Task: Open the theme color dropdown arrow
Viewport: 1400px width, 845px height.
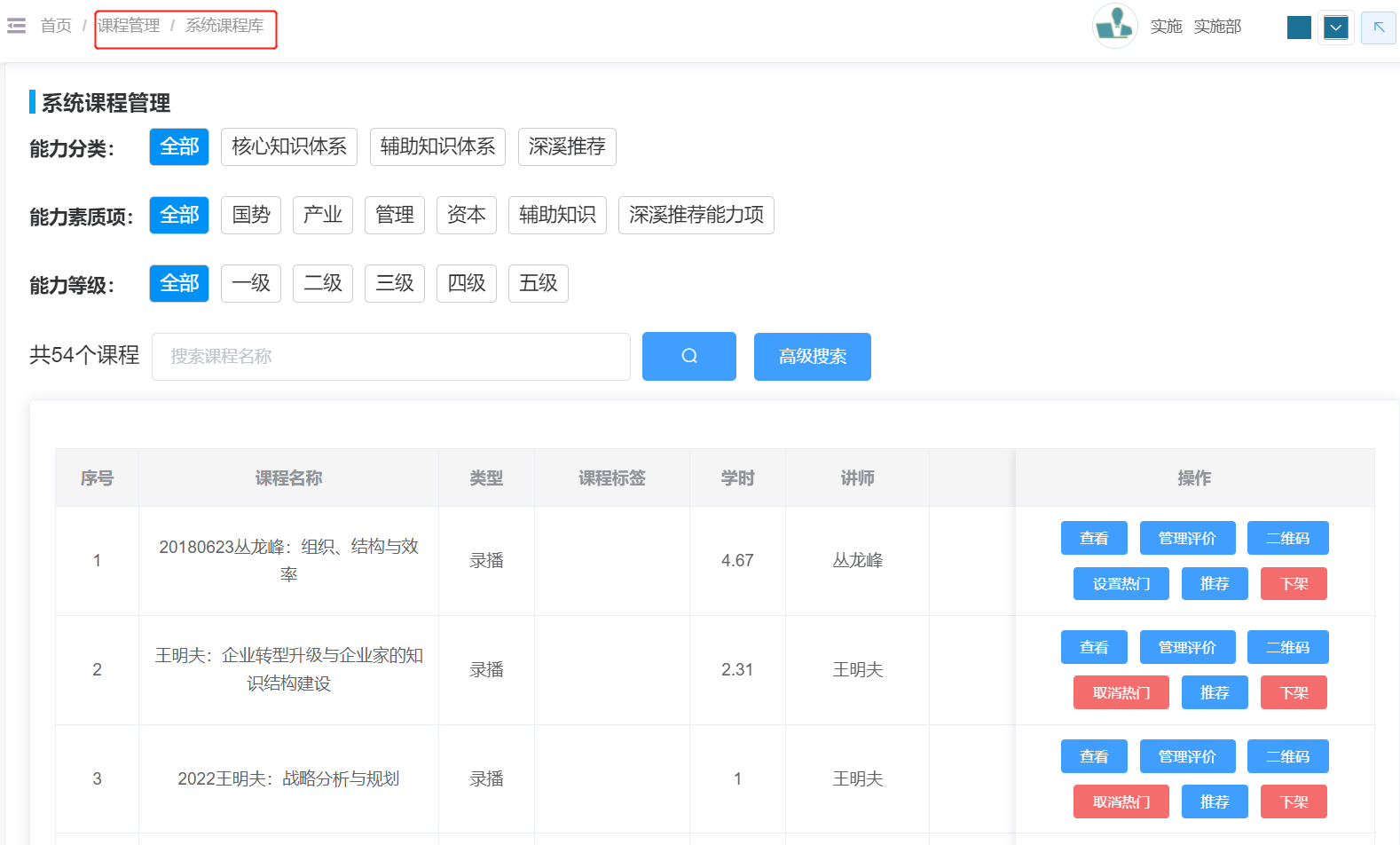Action: pyautogui.click(x=1335, y=28)
